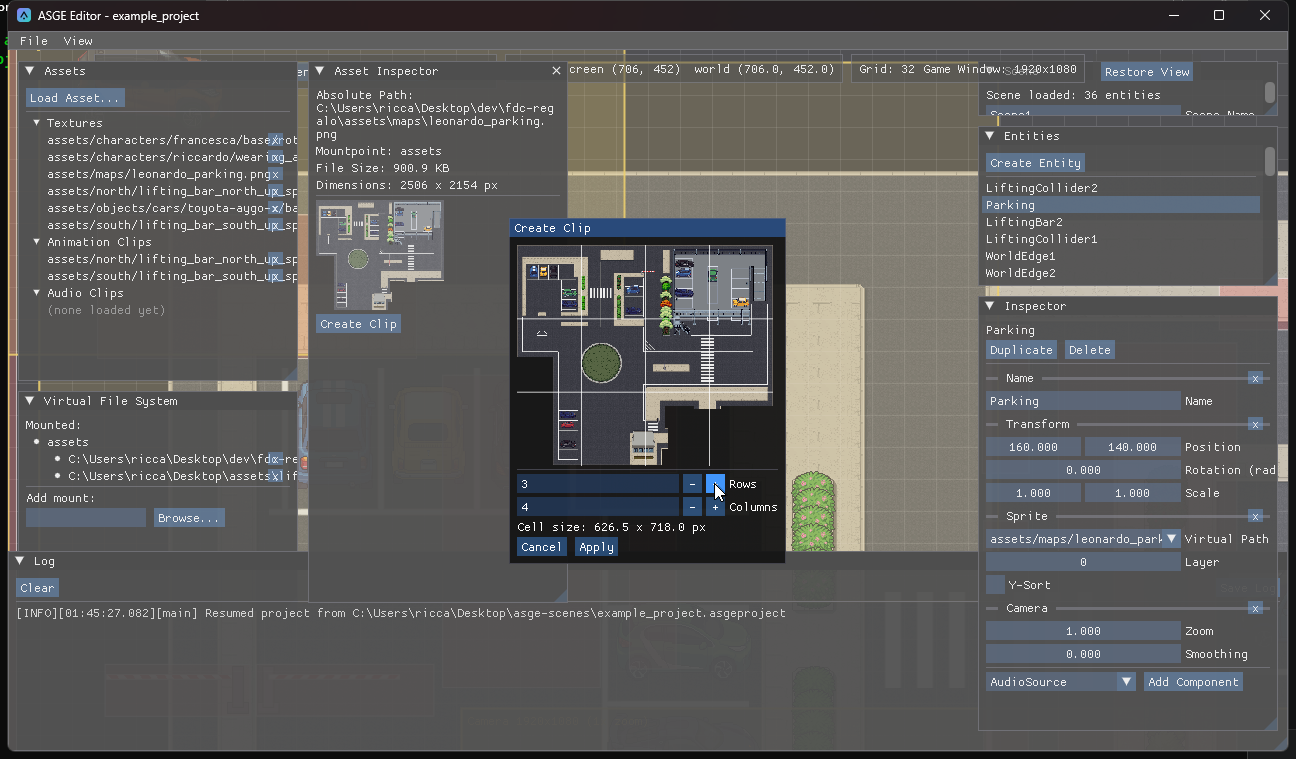The height and width of the screenshot is (759, 1296).
Task: Decrease Columns value with minus button
Action: (x=692, y=507)
